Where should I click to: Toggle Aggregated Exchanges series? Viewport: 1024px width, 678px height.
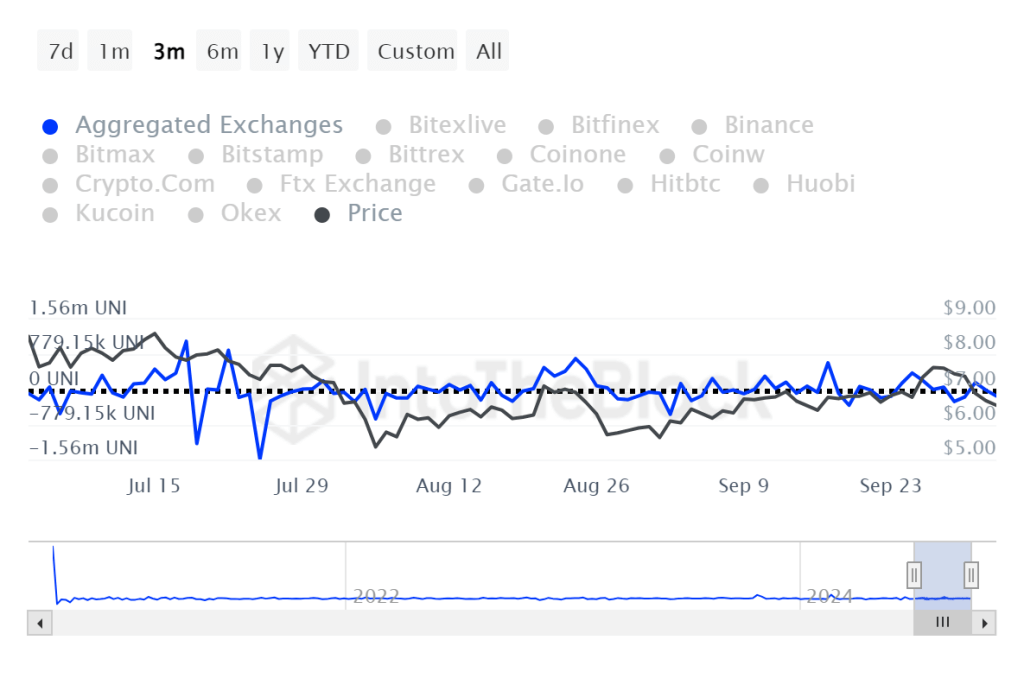click(193, 125)
